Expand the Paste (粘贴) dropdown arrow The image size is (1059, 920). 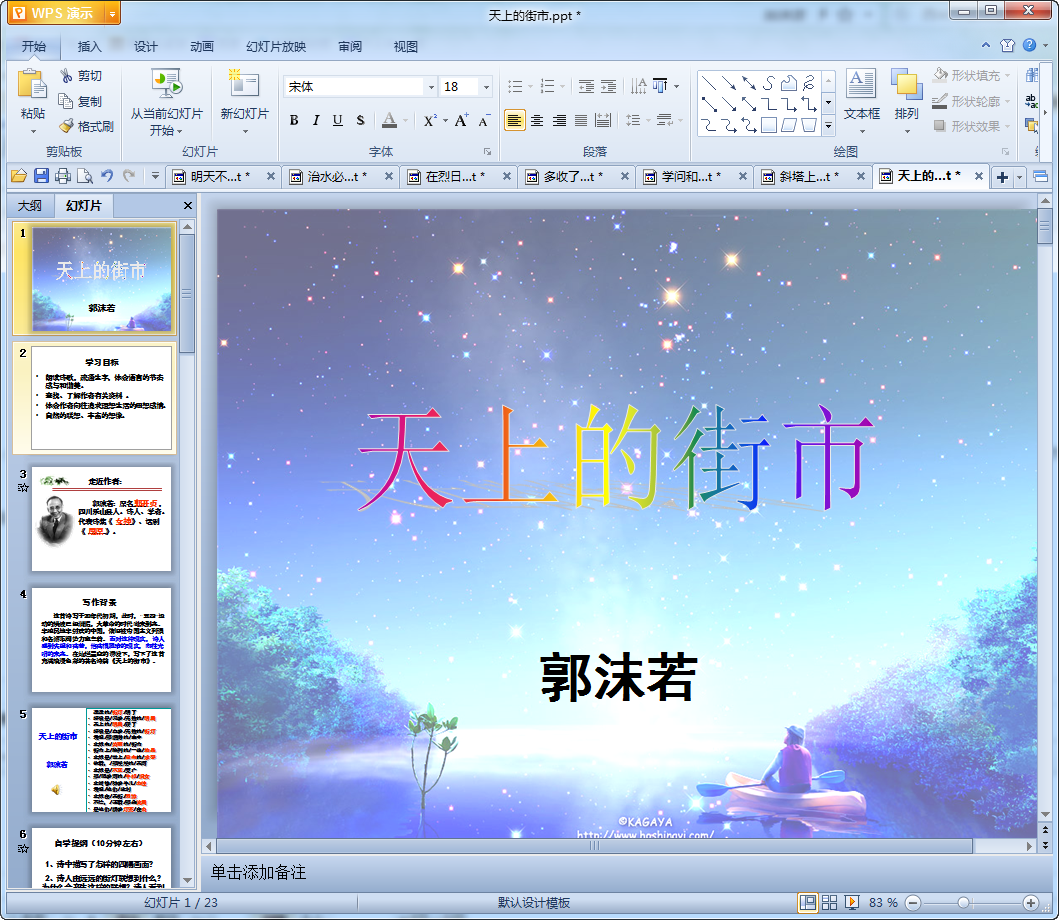[x=33, y=132]
